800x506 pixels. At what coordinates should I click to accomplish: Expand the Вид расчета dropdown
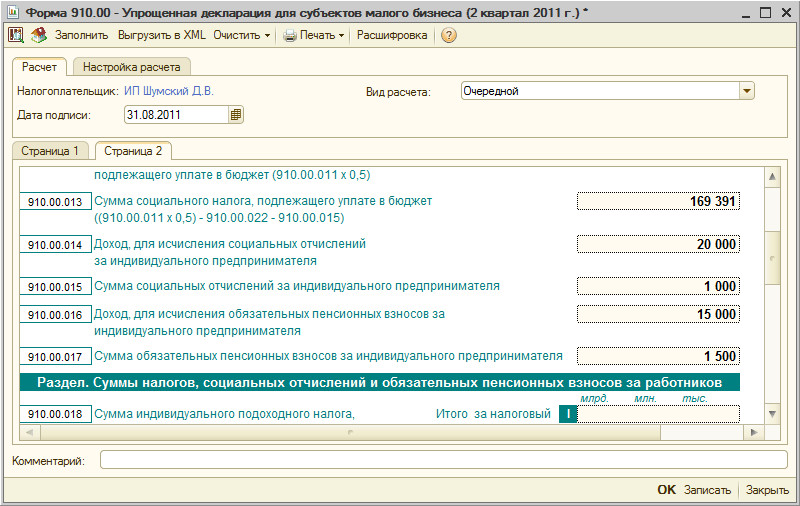click(x=746, y=91)
